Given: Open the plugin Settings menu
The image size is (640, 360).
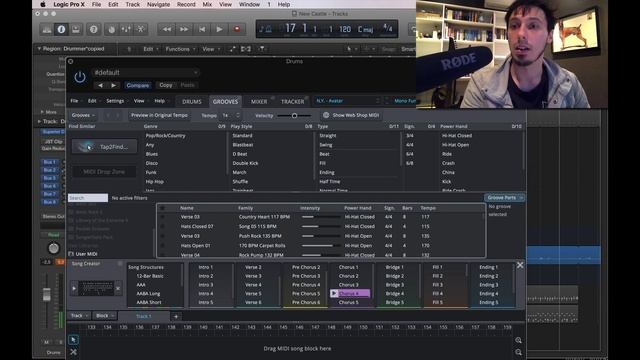Looking at the screenshot, I should pyautogui.click(x=115, y=101).
